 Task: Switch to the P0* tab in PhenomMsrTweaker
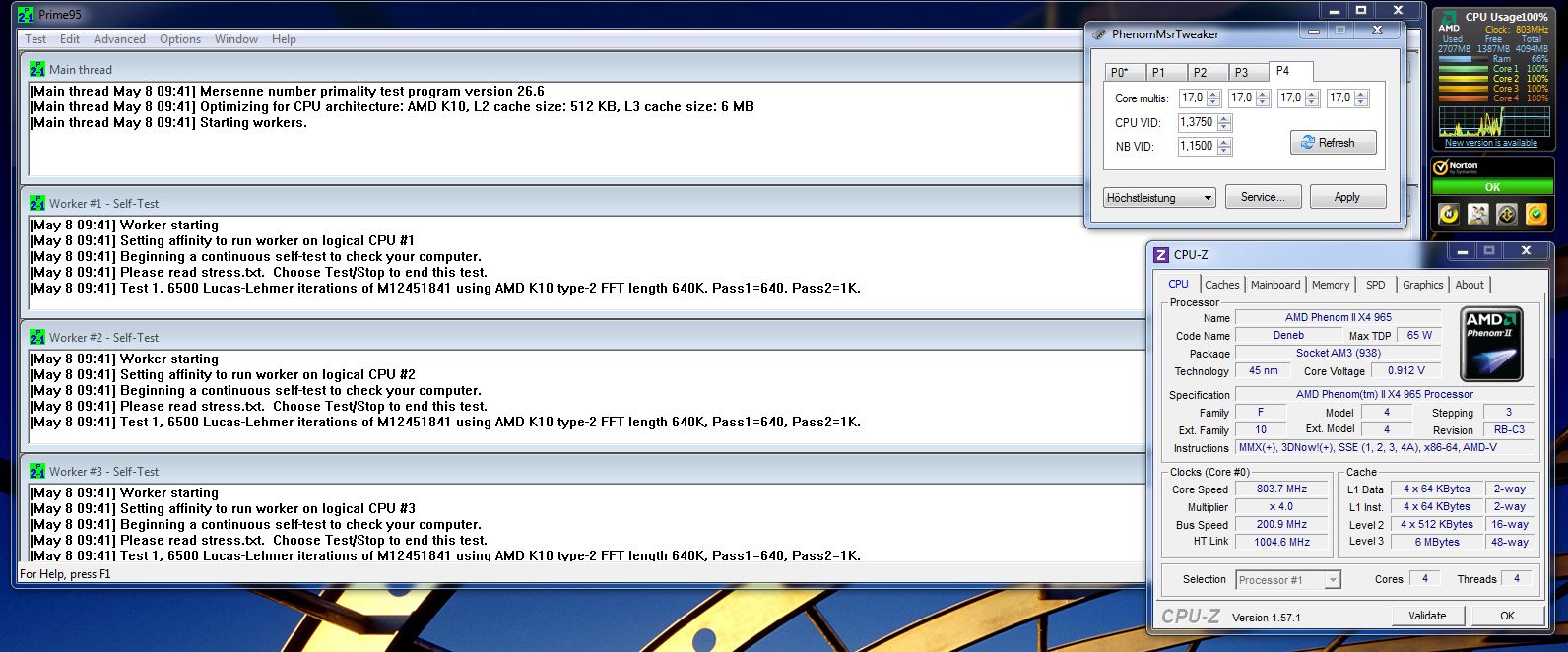click(1124, 72)
